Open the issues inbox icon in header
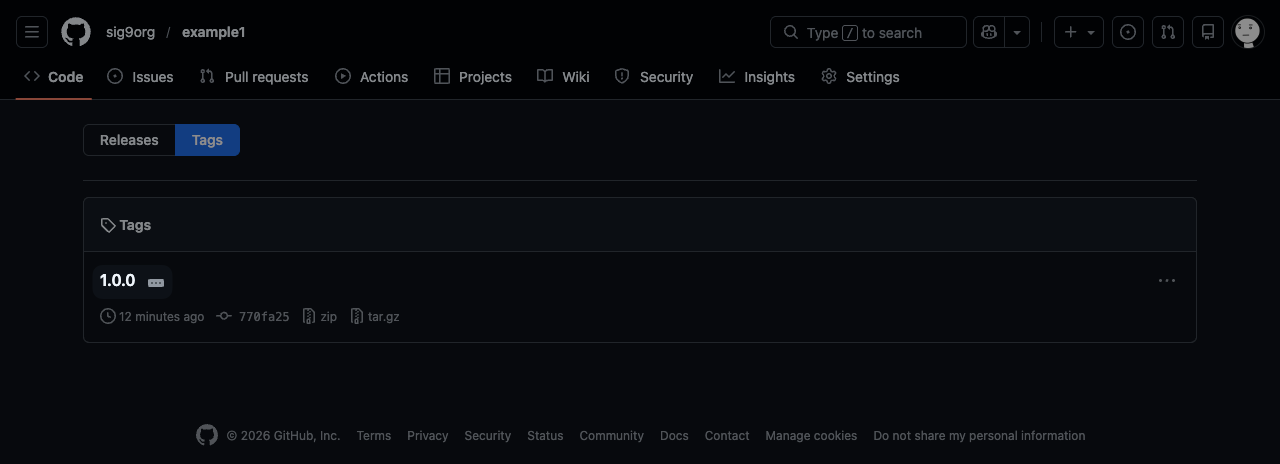The width and height of the screenshot is (1280, 464). click(1128, 32)
